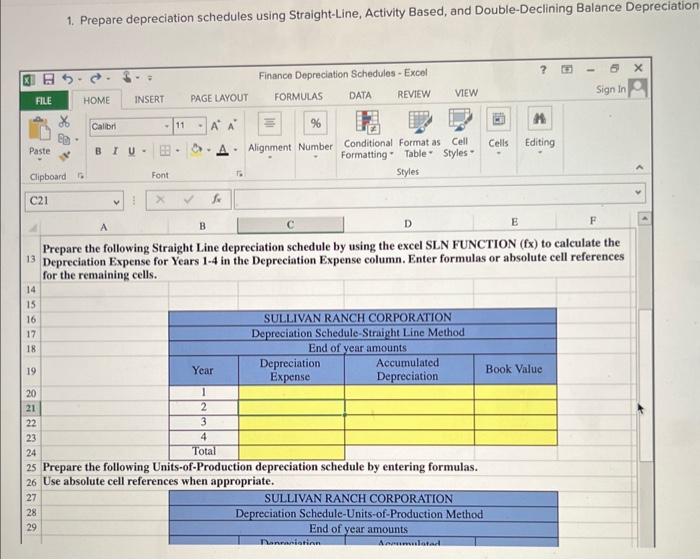Switch to the VIEW tab
Image resolution: width=700 pixels, height=560 pixels.
466,93
